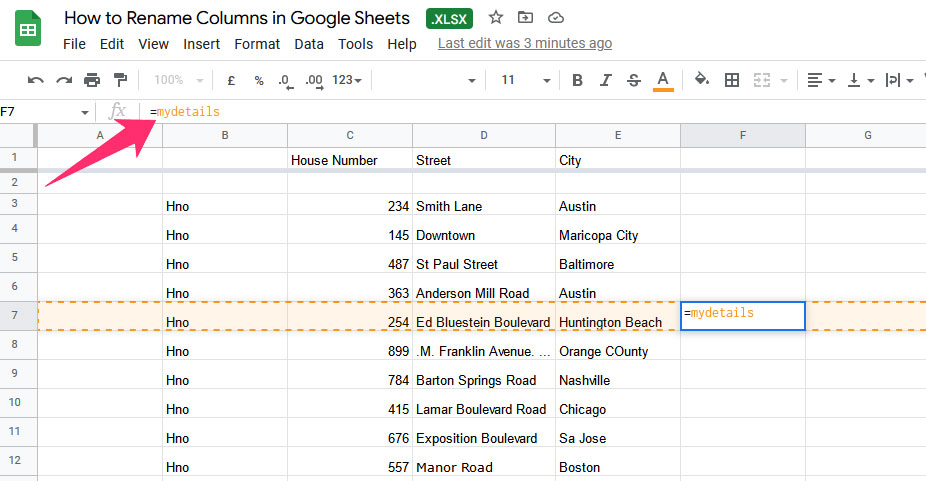
Task: Open cell borders options
Action: point(732,80)
